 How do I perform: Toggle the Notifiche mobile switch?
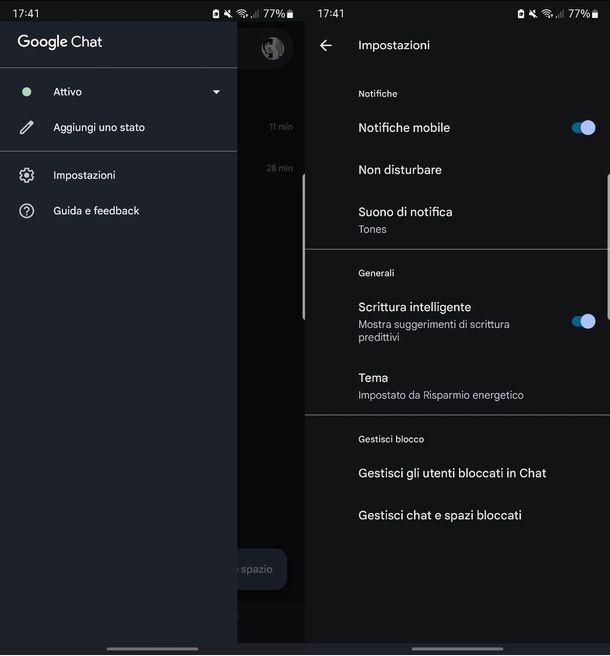point(583,128)
